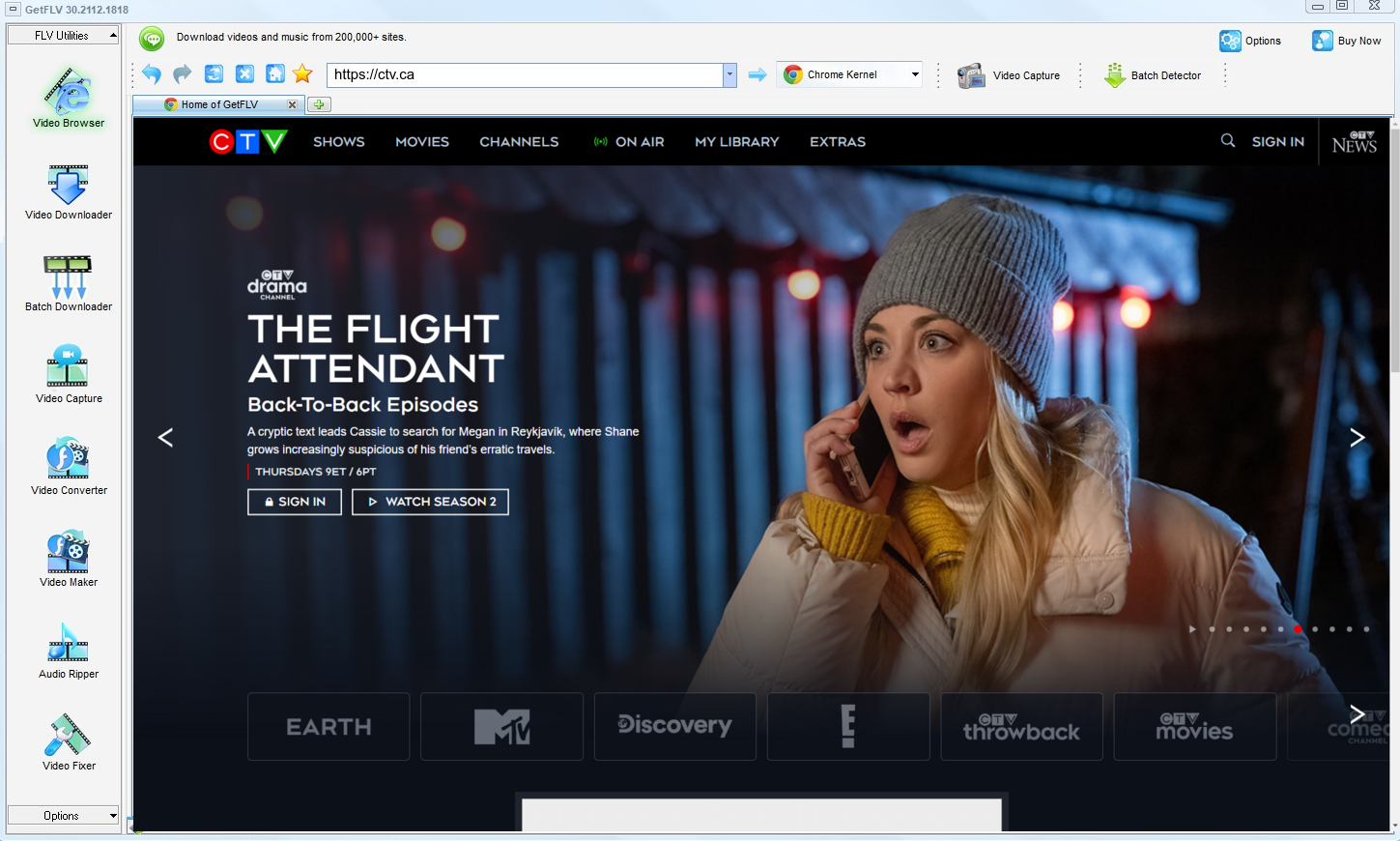Image resolution: width=1400 pixels, height=841 pixels.
Task: Open the CTV movies channel tile
Action: coord(1195,727)
